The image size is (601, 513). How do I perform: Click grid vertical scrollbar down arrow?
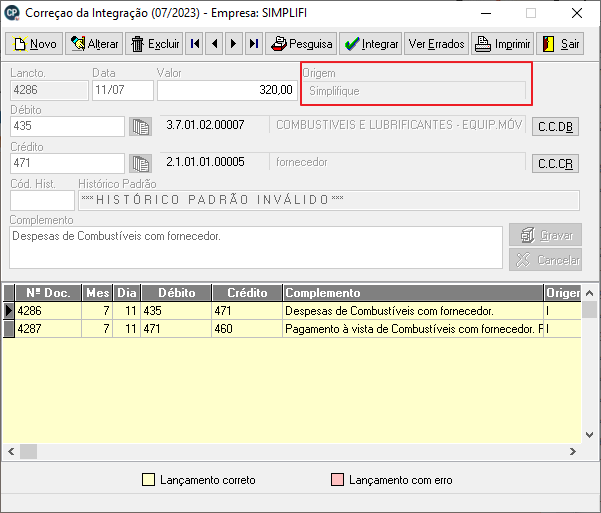pos(590,435)
